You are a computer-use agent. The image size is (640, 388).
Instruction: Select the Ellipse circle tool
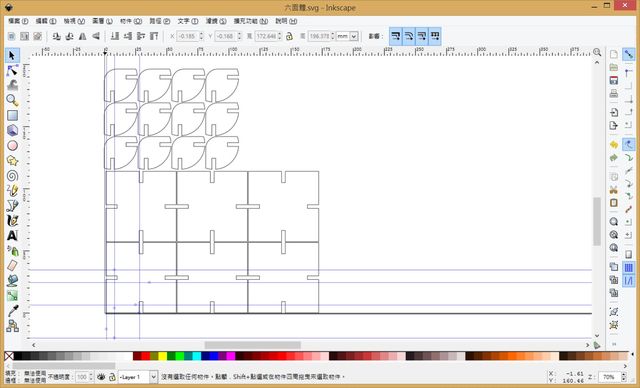pos(12,146)
